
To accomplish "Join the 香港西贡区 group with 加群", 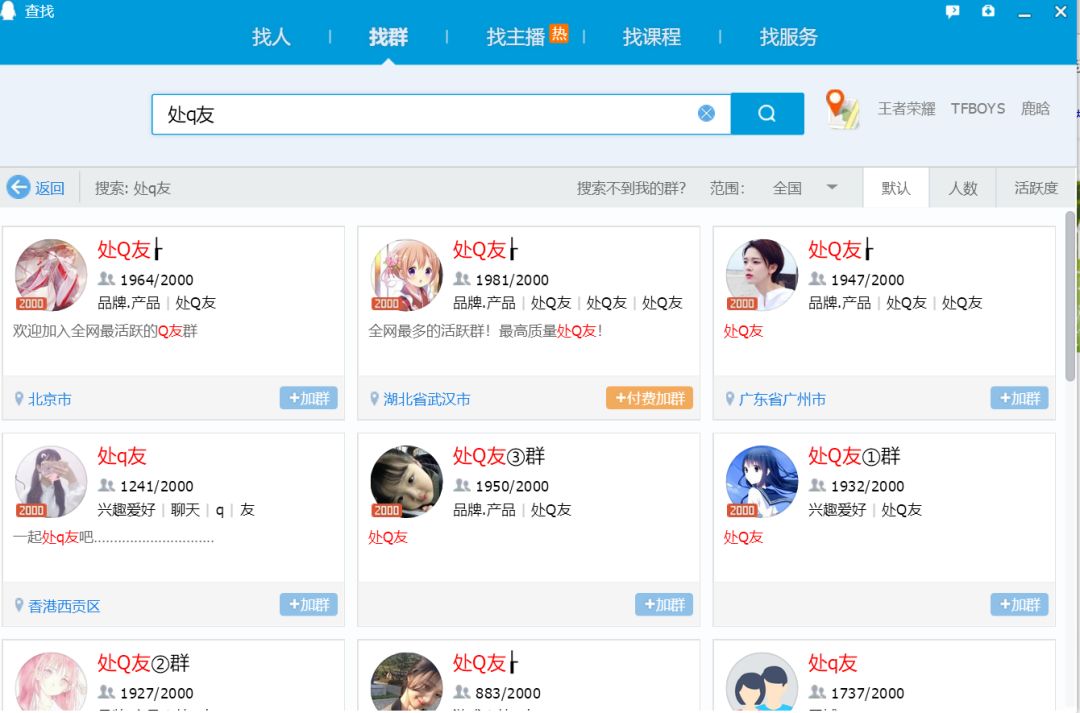I will 309,605.
